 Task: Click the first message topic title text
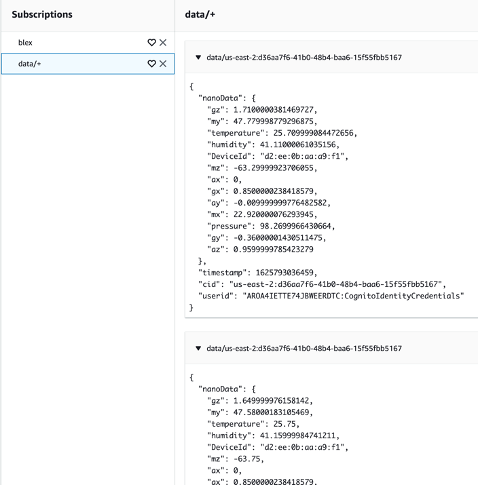304,57
